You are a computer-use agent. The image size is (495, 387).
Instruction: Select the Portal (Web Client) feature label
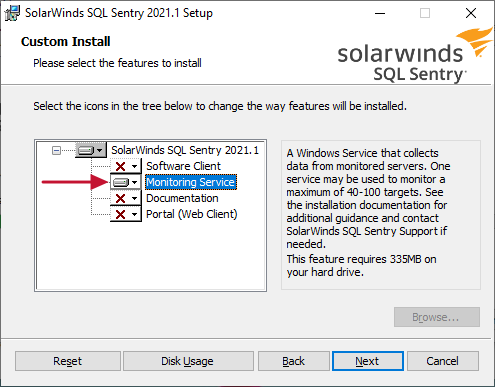(x=192, y=214)
